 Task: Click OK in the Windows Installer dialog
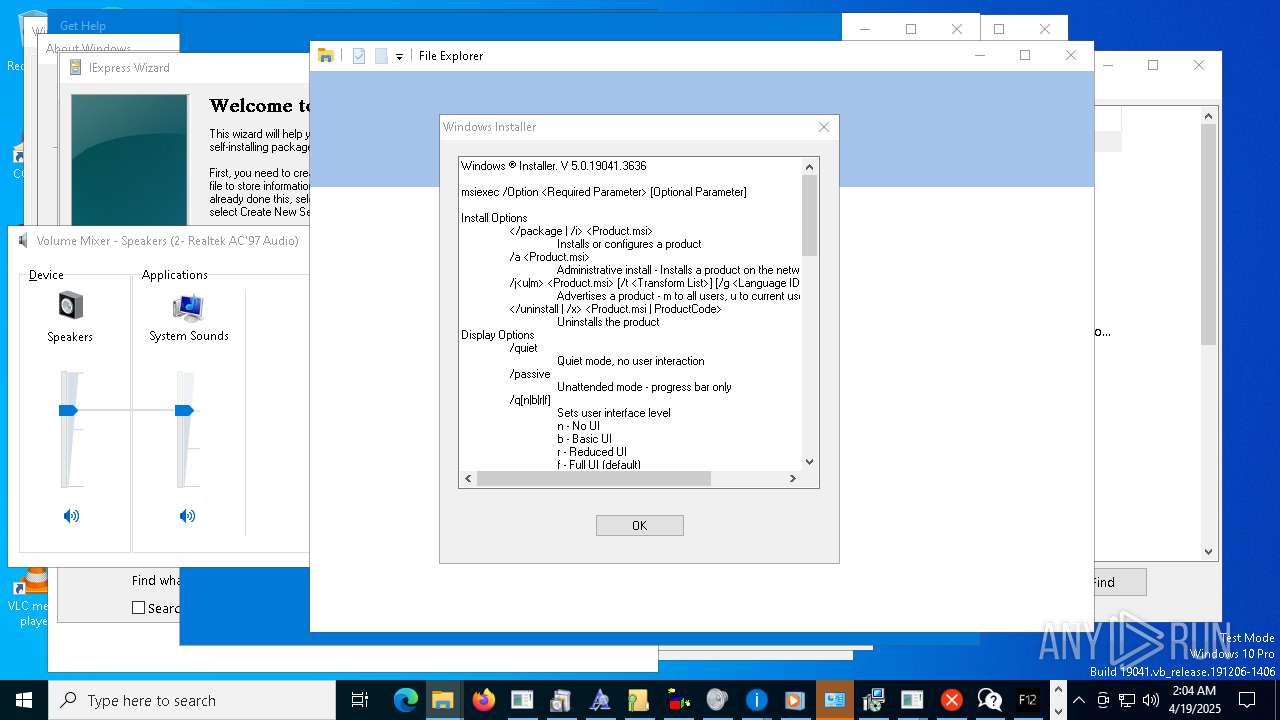click(639, 525)
